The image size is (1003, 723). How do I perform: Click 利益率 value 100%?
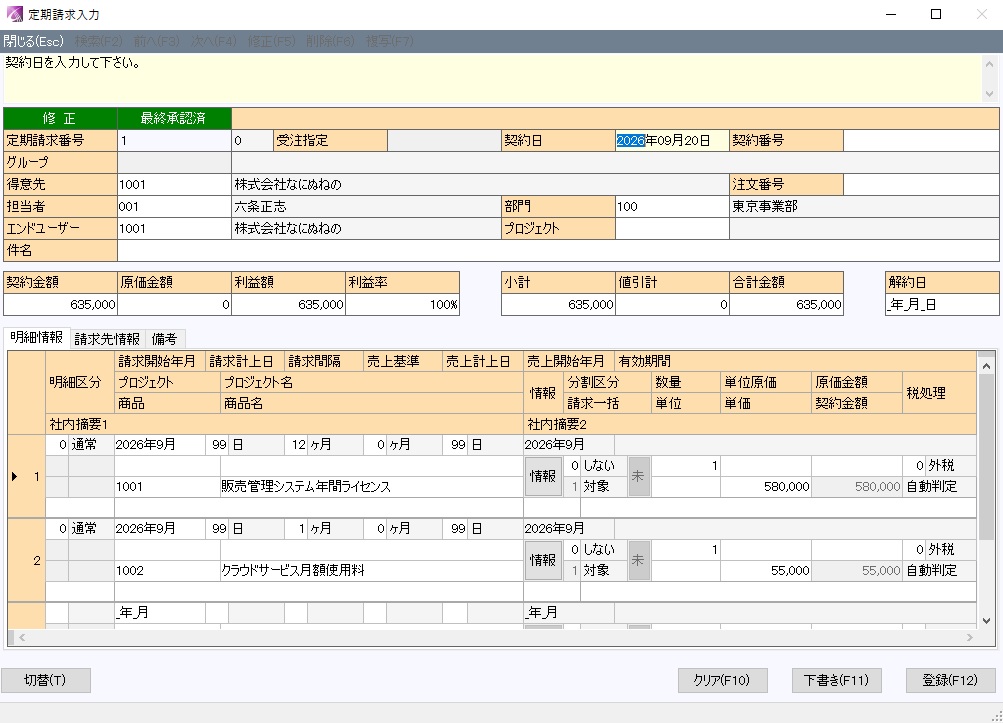pyautogui.click(x=402, y=305)
